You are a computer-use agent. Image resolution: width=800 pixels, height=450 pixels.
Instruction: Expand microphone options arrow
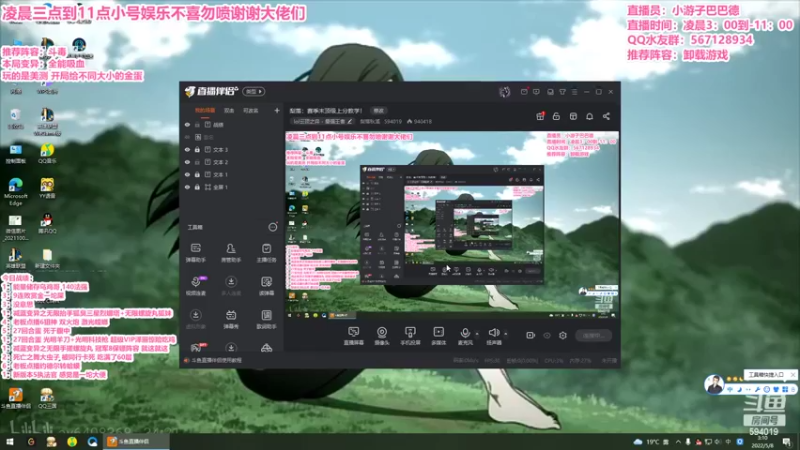pos(477,334)
